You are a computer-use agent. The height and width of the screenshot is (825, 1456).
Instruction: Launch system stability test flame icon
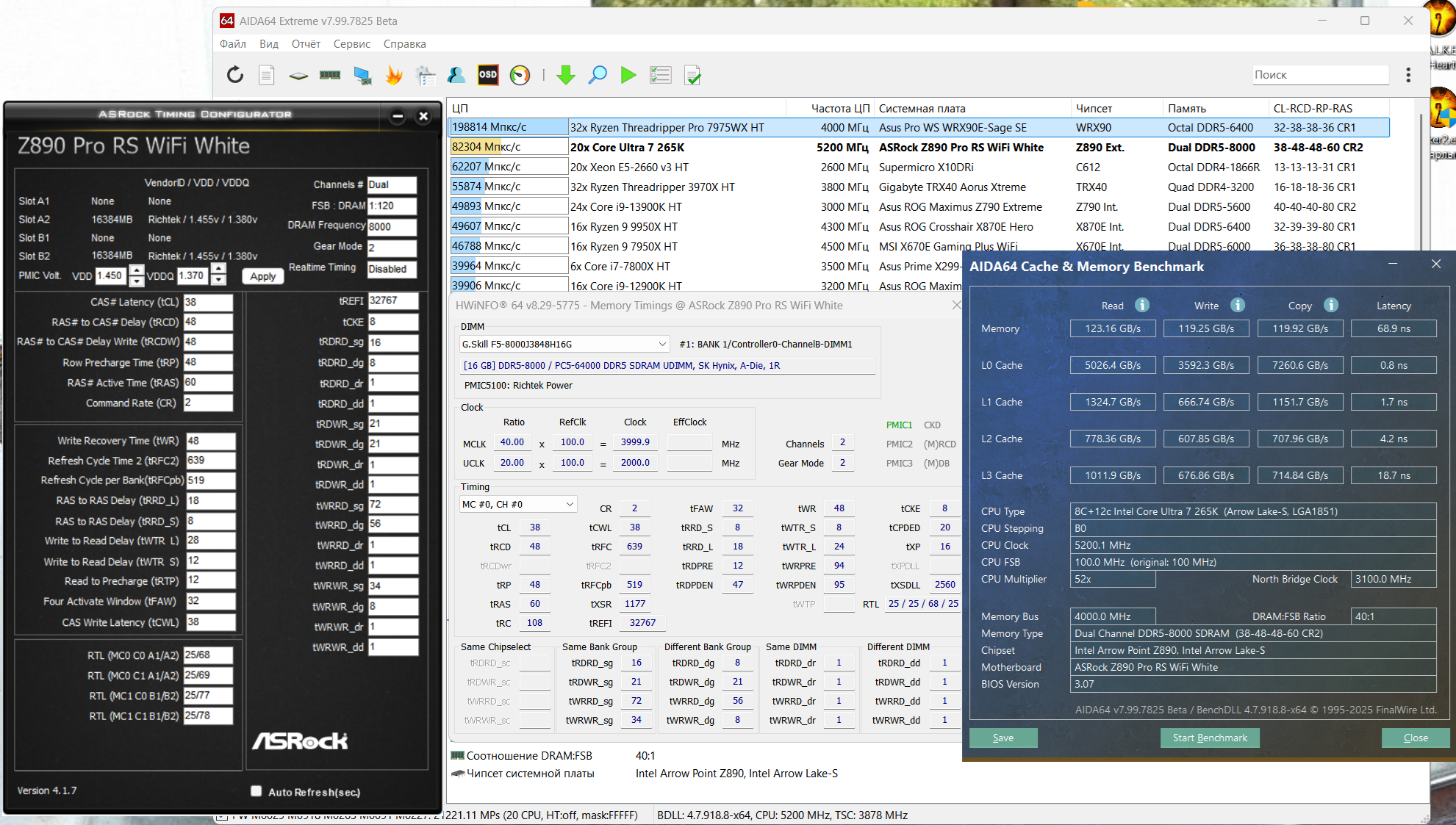pos(395,75)
